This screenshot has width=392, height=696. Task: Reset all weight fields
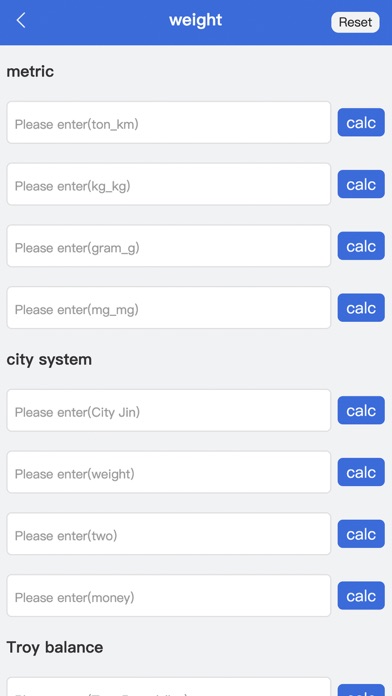(x=355, y=22)
